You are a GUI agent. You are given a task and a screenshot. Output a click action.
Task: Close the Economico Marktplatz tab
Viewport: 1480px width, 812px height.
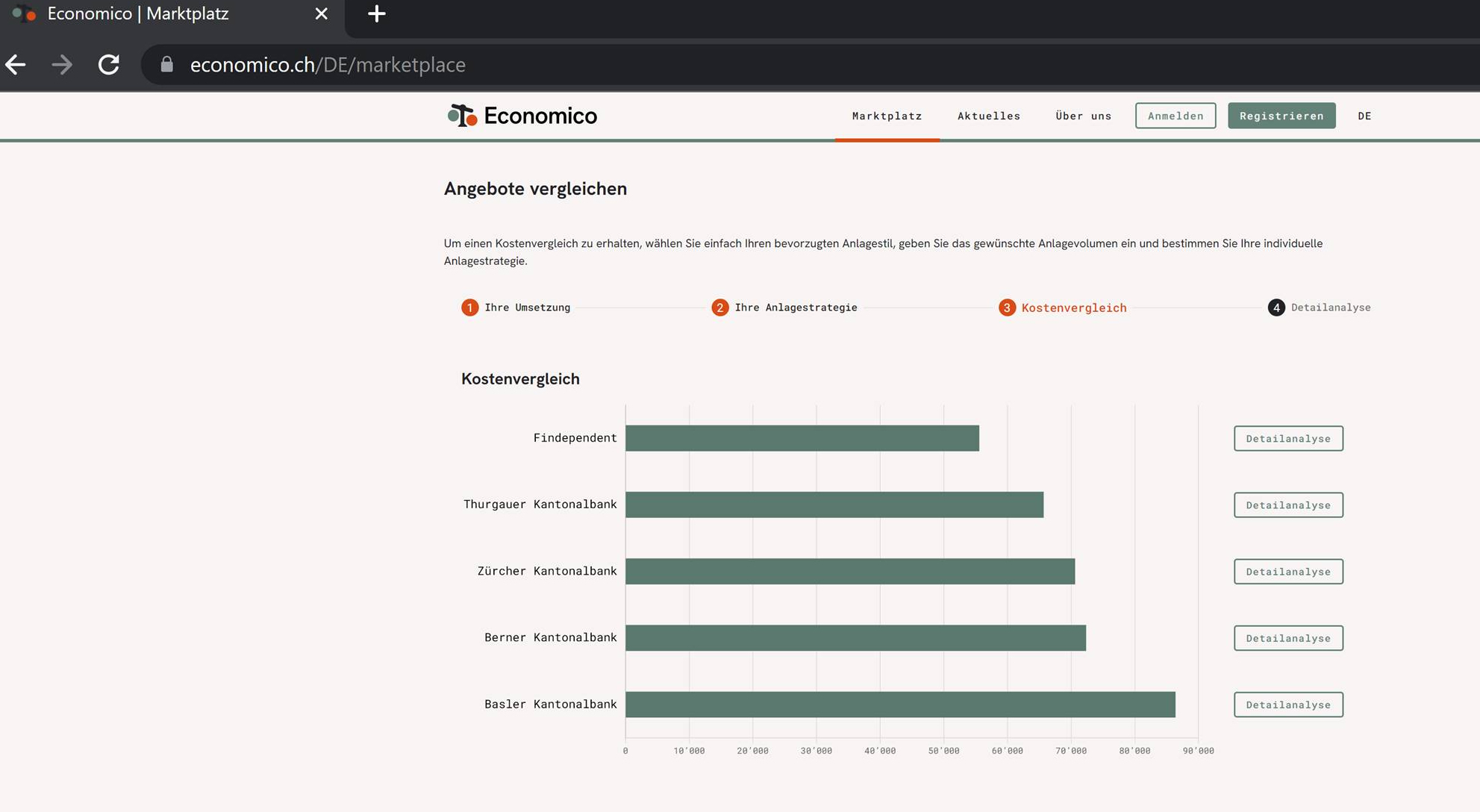click(321, 14)
